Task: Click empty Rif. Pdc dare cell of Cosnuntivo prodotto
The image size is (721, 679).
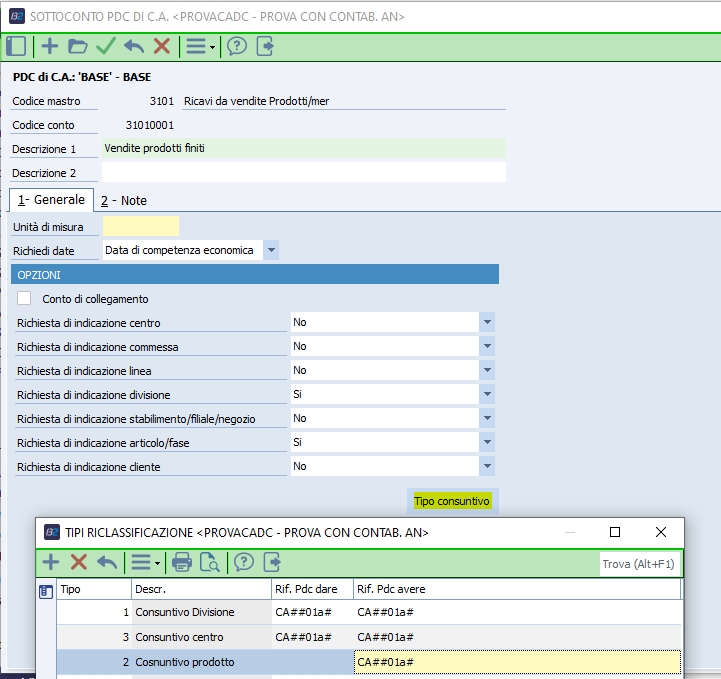Action: point(312,662)
